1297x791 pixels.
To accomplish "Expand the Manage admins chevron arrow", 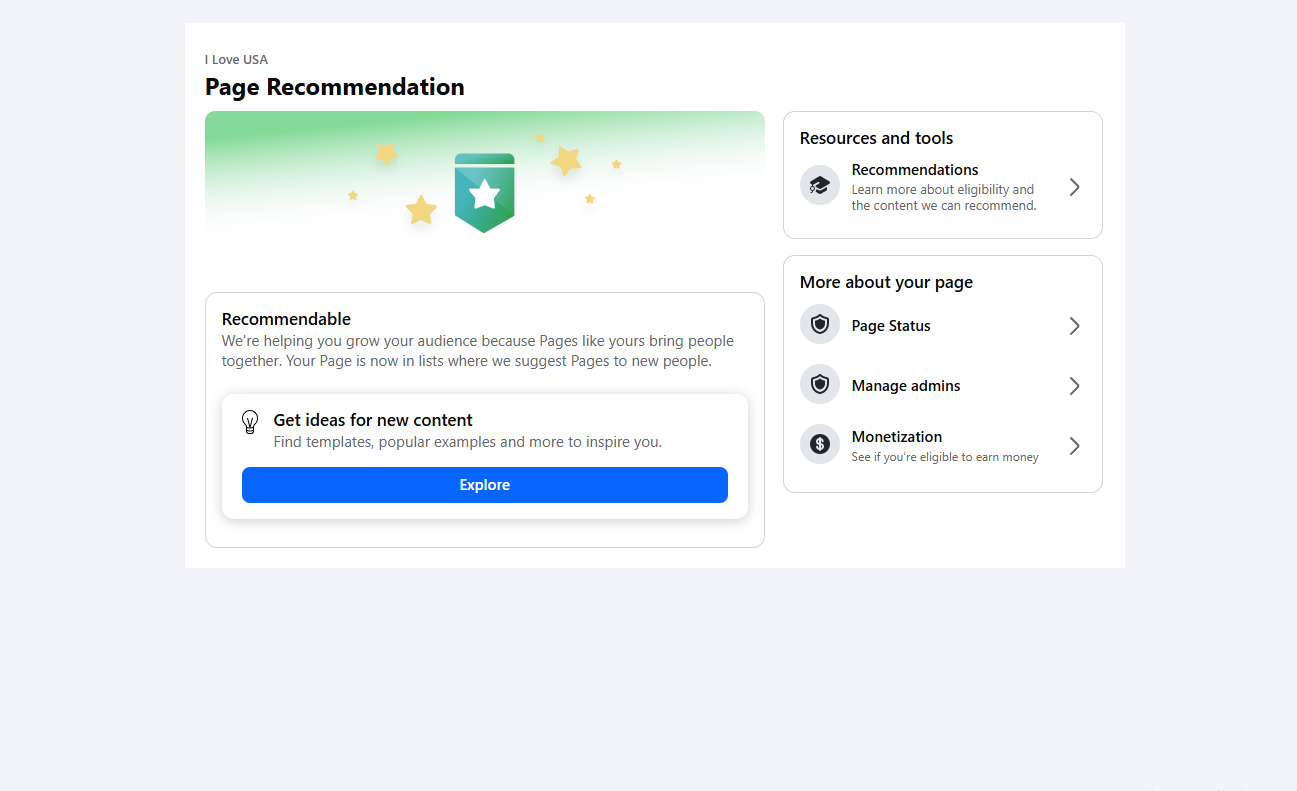I will tap(1074, 386).
